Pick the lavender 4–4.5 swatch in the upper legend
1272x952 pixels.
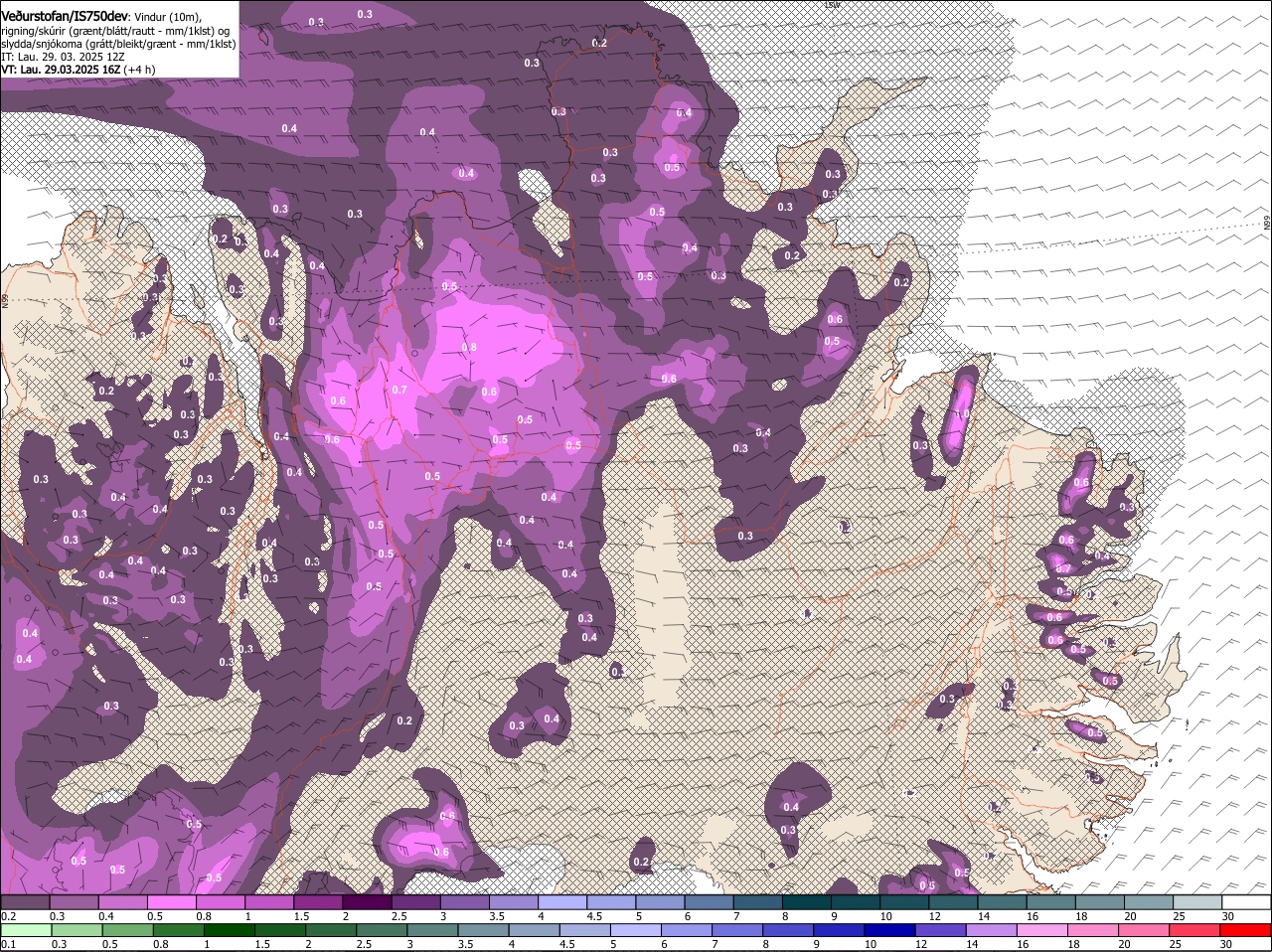[x=562, y=902]
